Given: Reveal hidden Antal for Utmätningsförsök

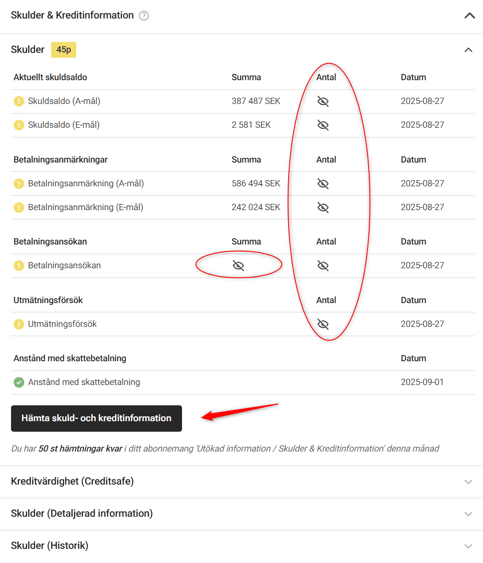Looking at the screenshot, I should point(323,324).
